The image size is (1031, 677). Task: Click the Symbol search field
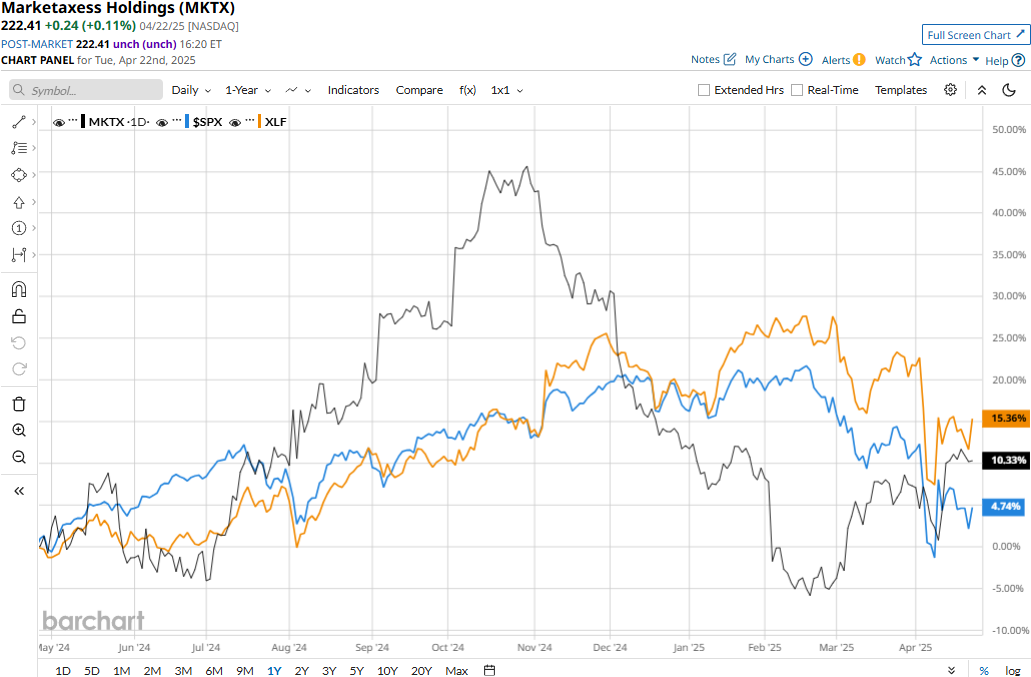86,90
